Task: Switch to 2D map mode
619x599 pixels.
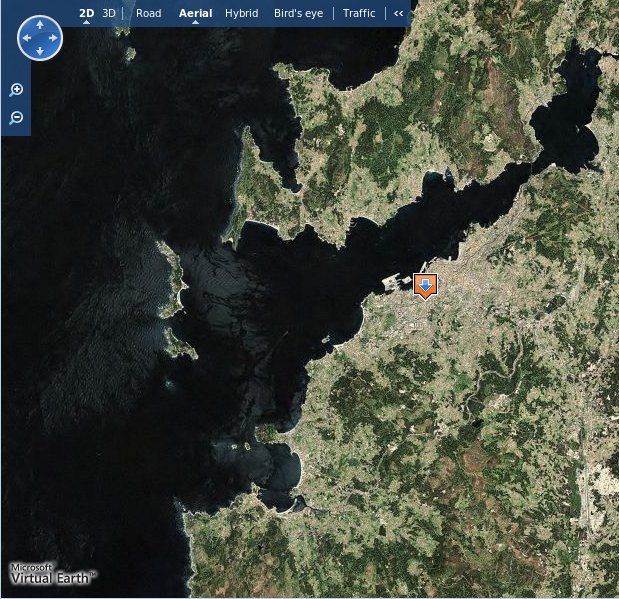Action: (86, 13)
